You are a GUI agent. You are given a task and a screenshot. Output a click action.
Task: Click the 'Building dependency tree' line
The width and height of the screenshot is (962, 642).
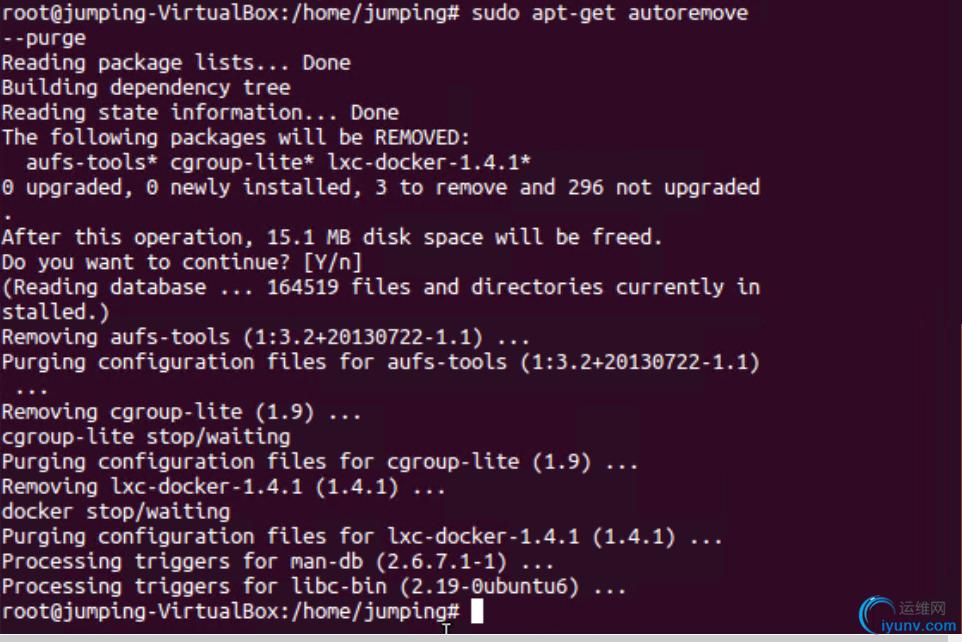(x=146, y=88)
